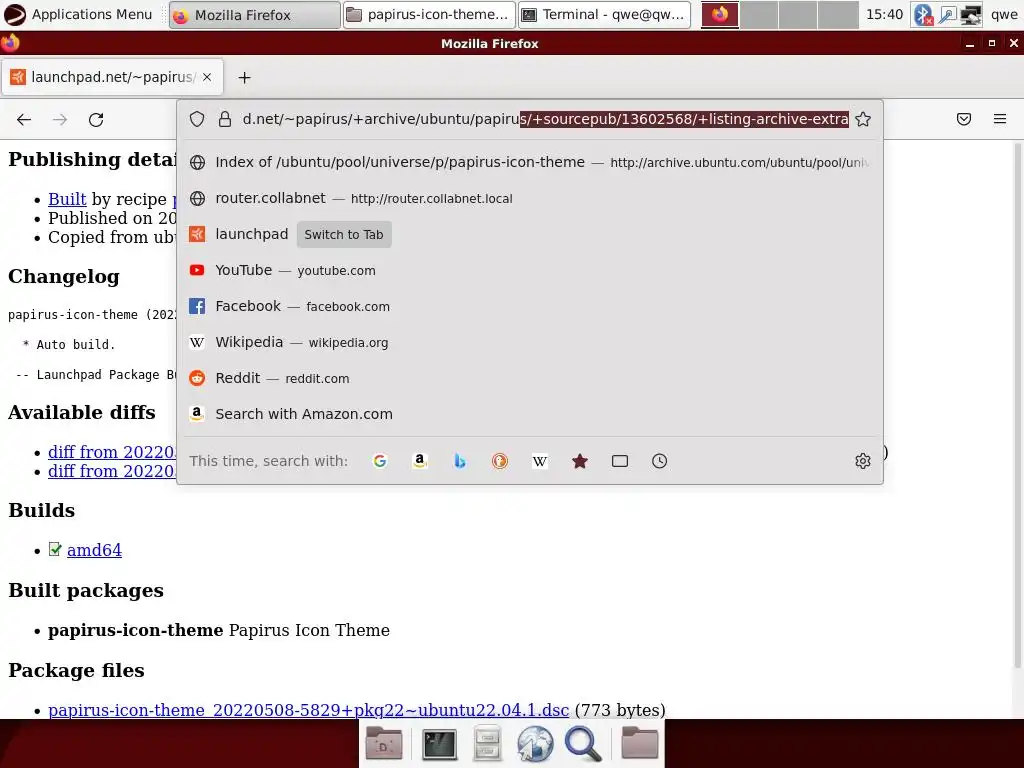Switch to Mozilla Firefox taskbar window
Viewport: 1024px width, 768px height.
255,14
